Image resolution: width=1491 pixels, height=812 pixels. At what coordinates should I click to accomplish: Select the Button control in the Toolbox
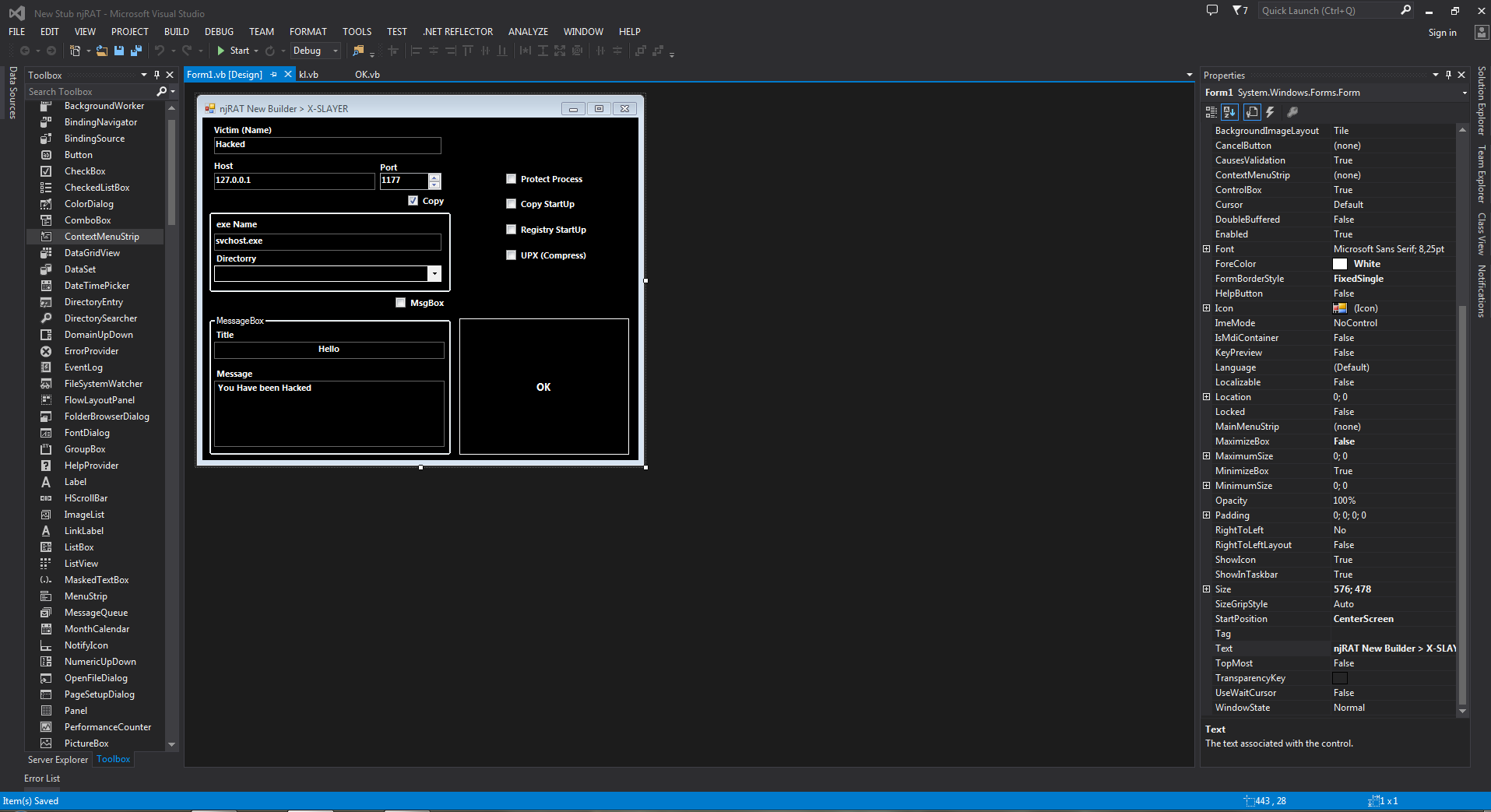tap(78, 155)
